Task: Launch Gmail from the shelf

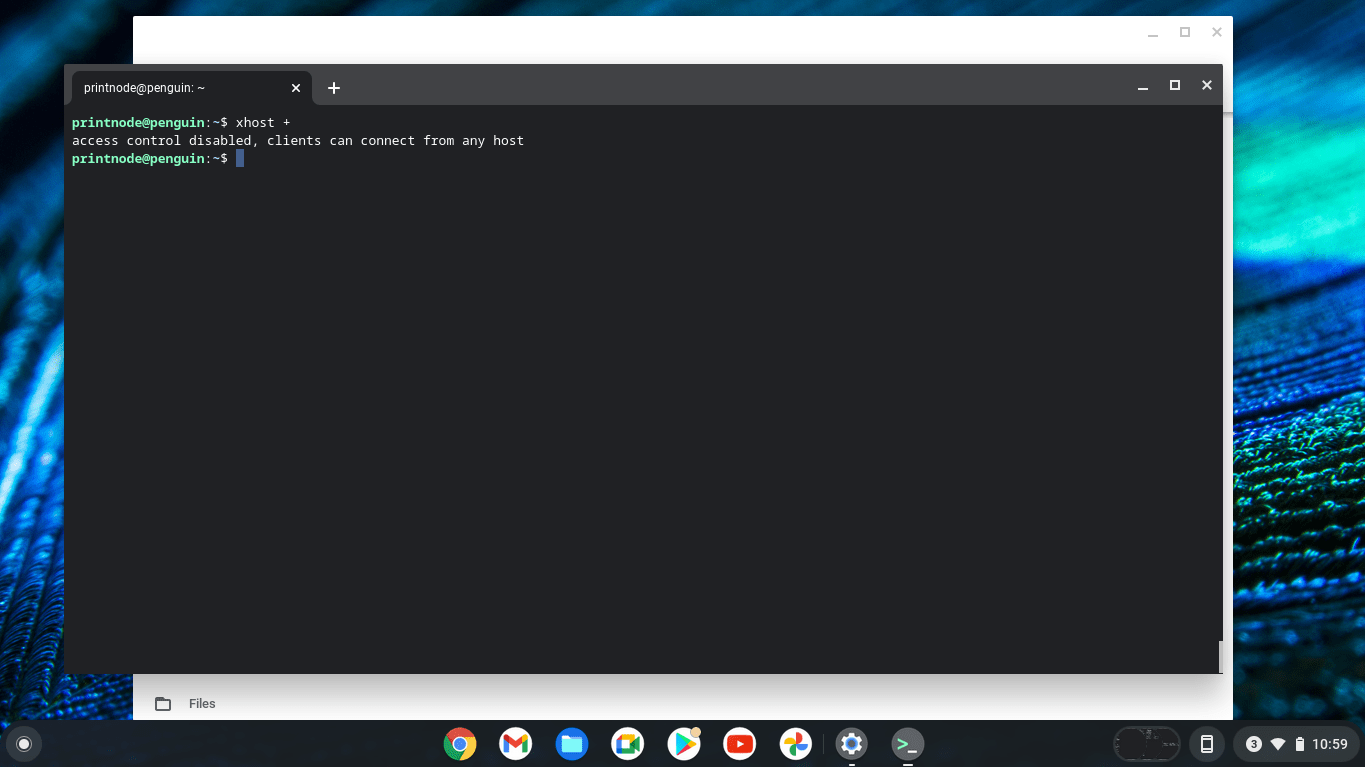Action: tap(516, 743)
